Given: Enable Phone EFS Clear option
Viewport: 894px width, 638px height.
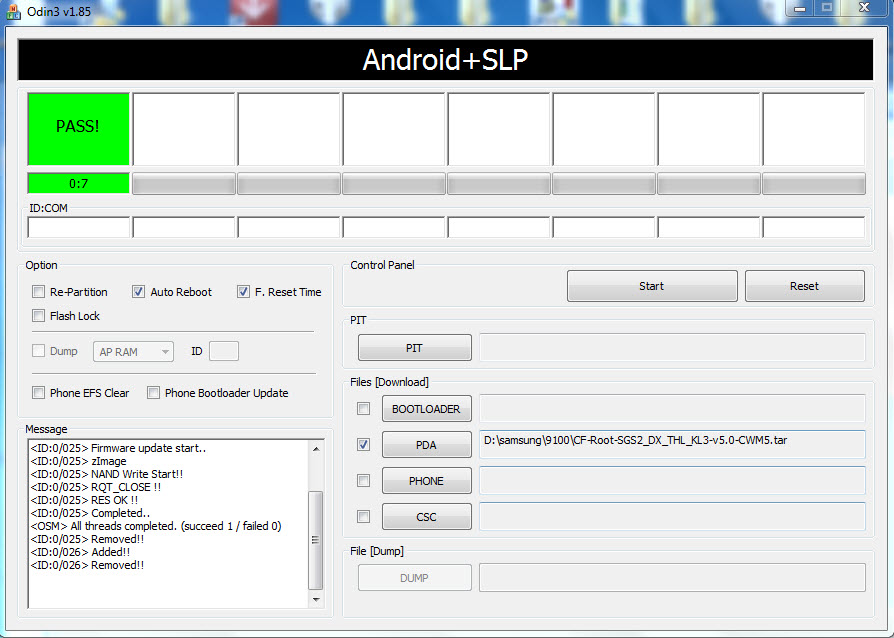Looking at the screenshot, I should [39, 393].
